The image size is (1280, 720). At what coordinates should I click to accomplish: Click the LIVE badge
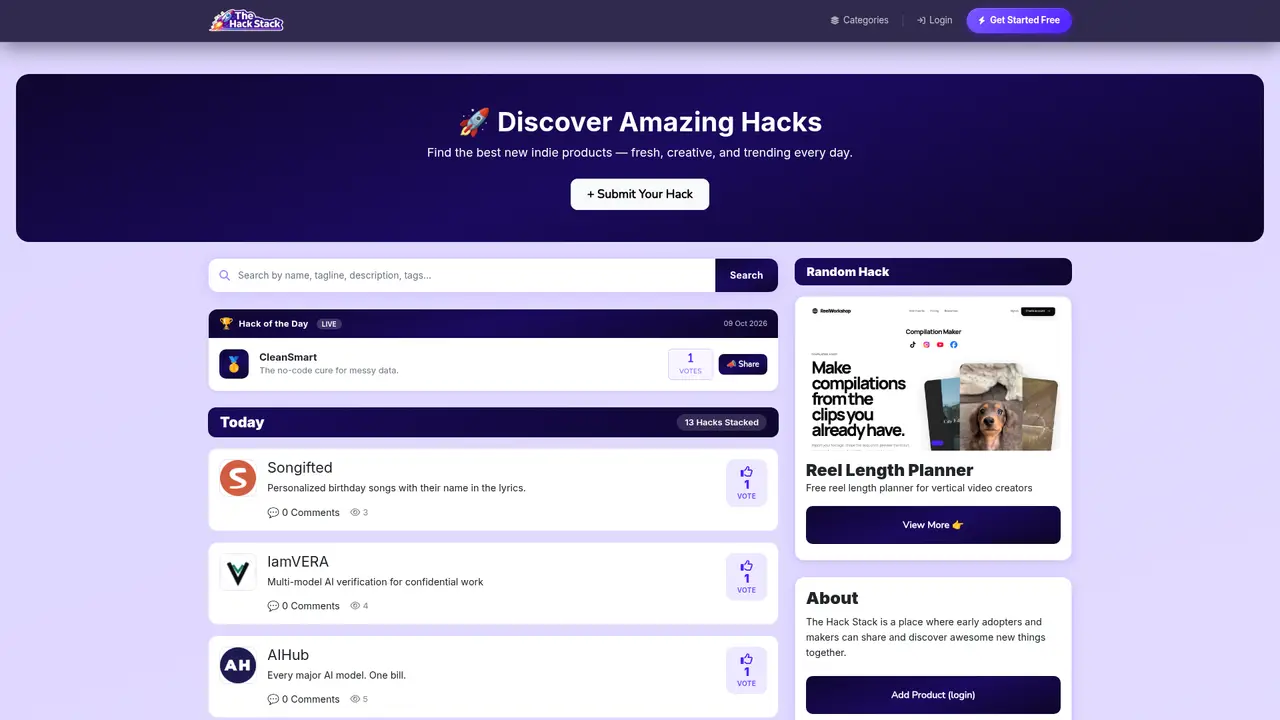[328, 324]
